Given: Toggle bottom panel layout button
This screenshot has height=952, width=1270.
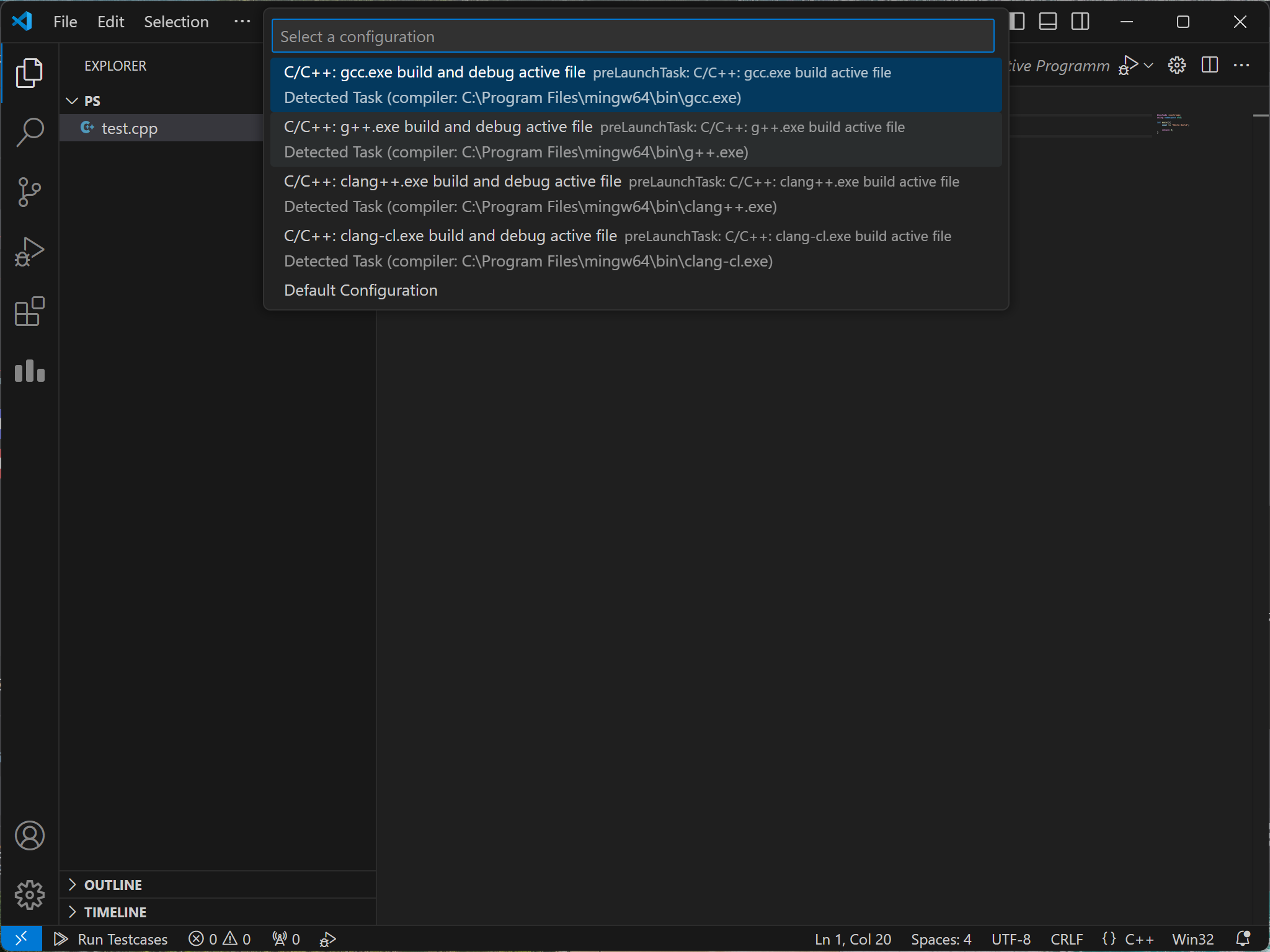Looking at the screenshot, I should [1048, 22].
